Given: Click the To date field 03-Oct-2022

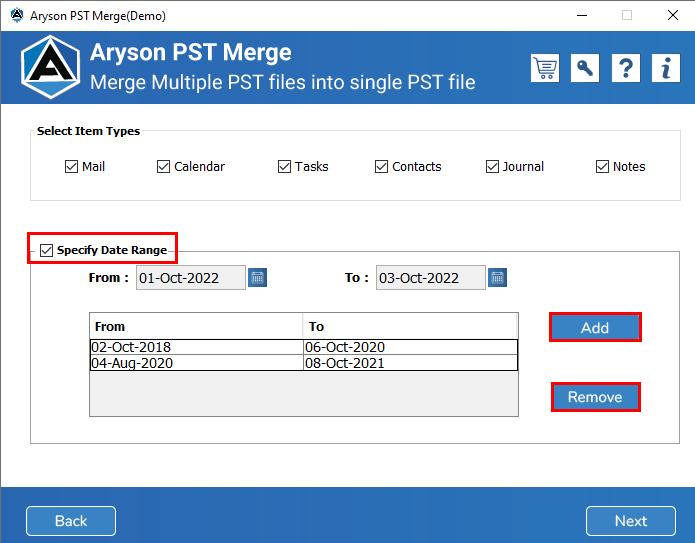Looking at the screenshot, I should pyautogui.click(x=430, y=278).
